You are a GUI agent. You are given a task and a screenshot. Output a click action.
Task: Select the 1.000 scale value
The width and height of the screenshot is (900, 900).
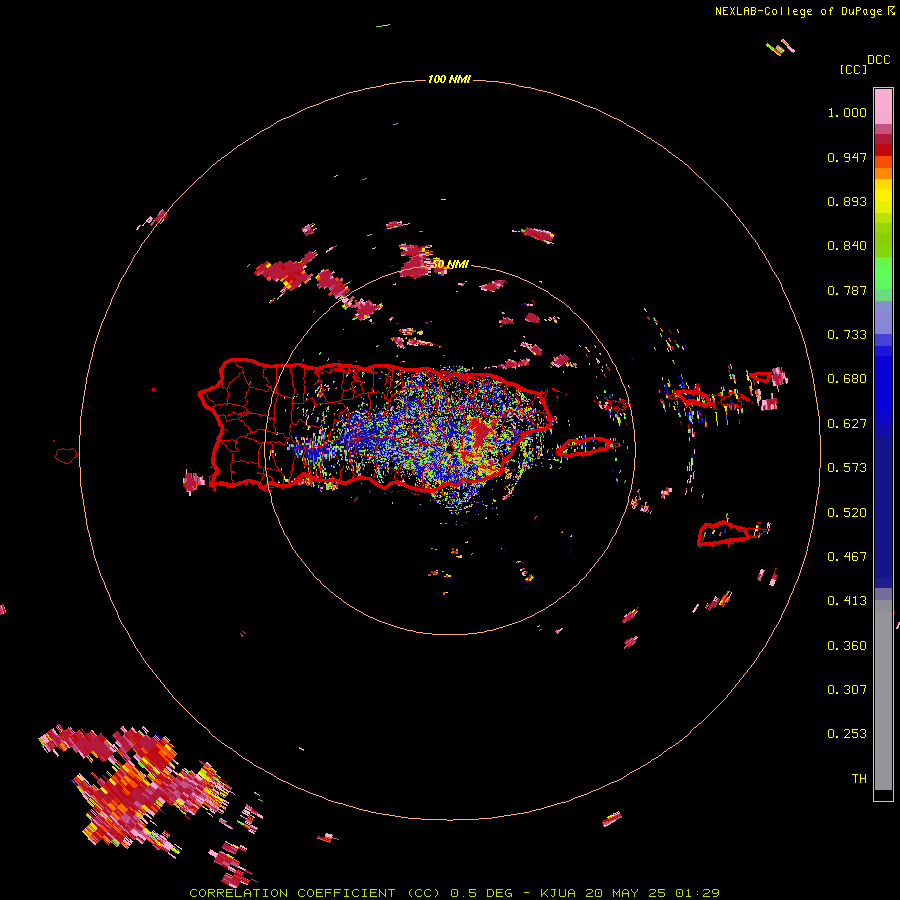[x=847, y=112]
